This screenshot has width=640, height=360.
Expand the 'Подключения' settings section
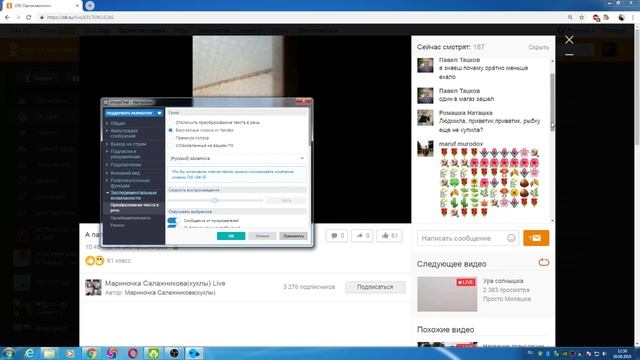(x=126, y=164)
